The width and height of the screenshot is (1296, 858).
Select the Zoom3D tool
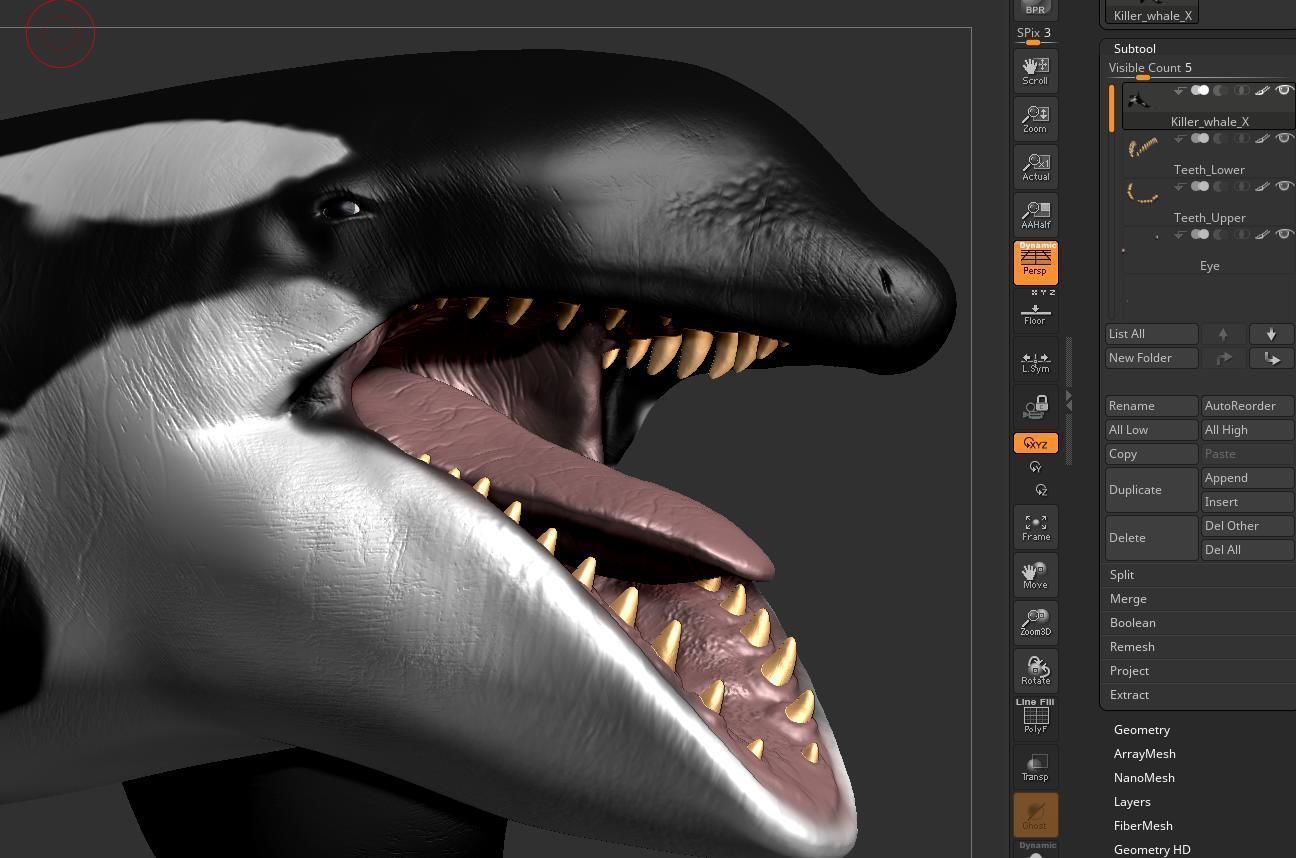(1035, 623)
